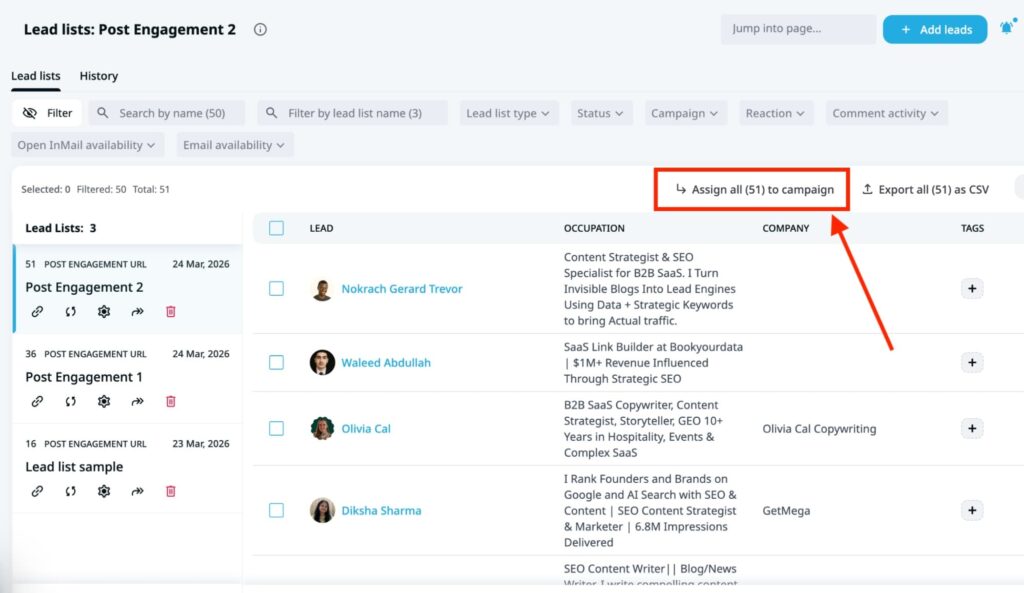
Task: Click the info icon beside the page title
Action: click(259, 29)
